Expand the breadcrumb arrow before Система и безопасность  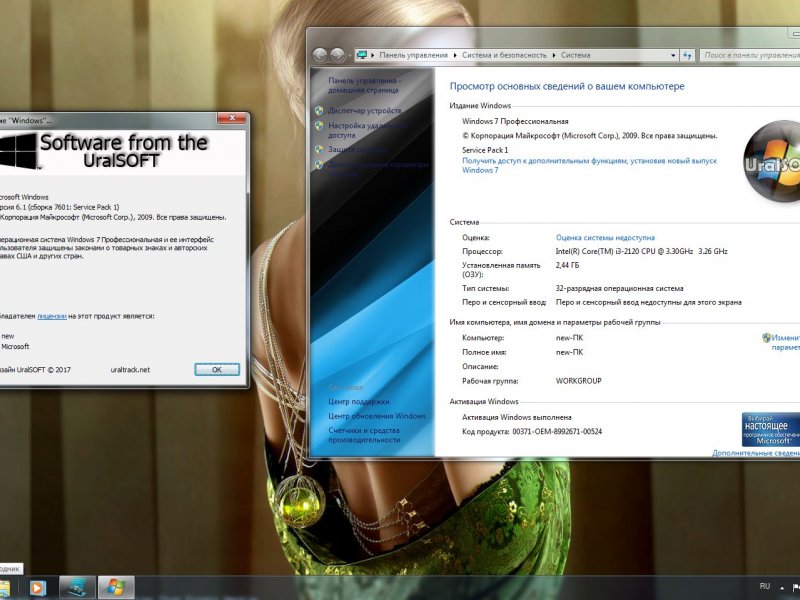pyautogui.click(x=455, y=55)
